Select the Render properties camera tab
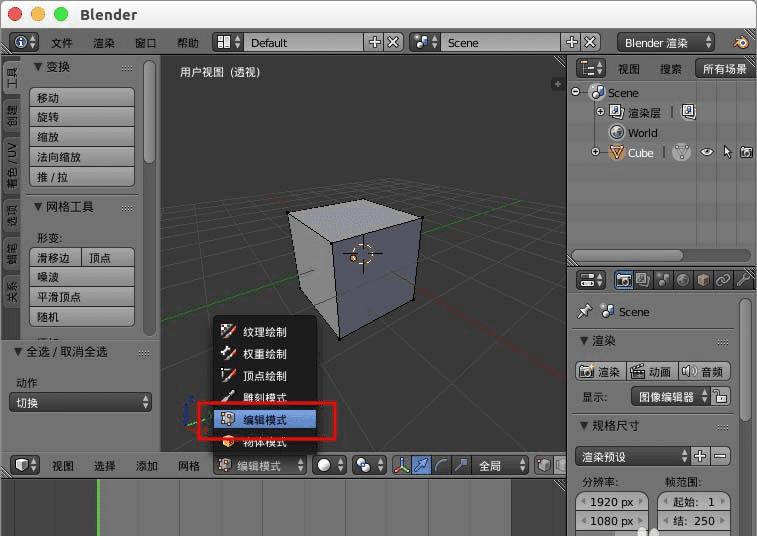The image size is (757, 536). [x=623, y=280]
